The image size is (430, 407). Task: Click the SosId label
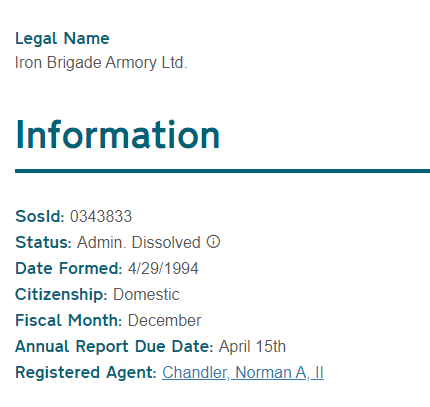point(40,216)
